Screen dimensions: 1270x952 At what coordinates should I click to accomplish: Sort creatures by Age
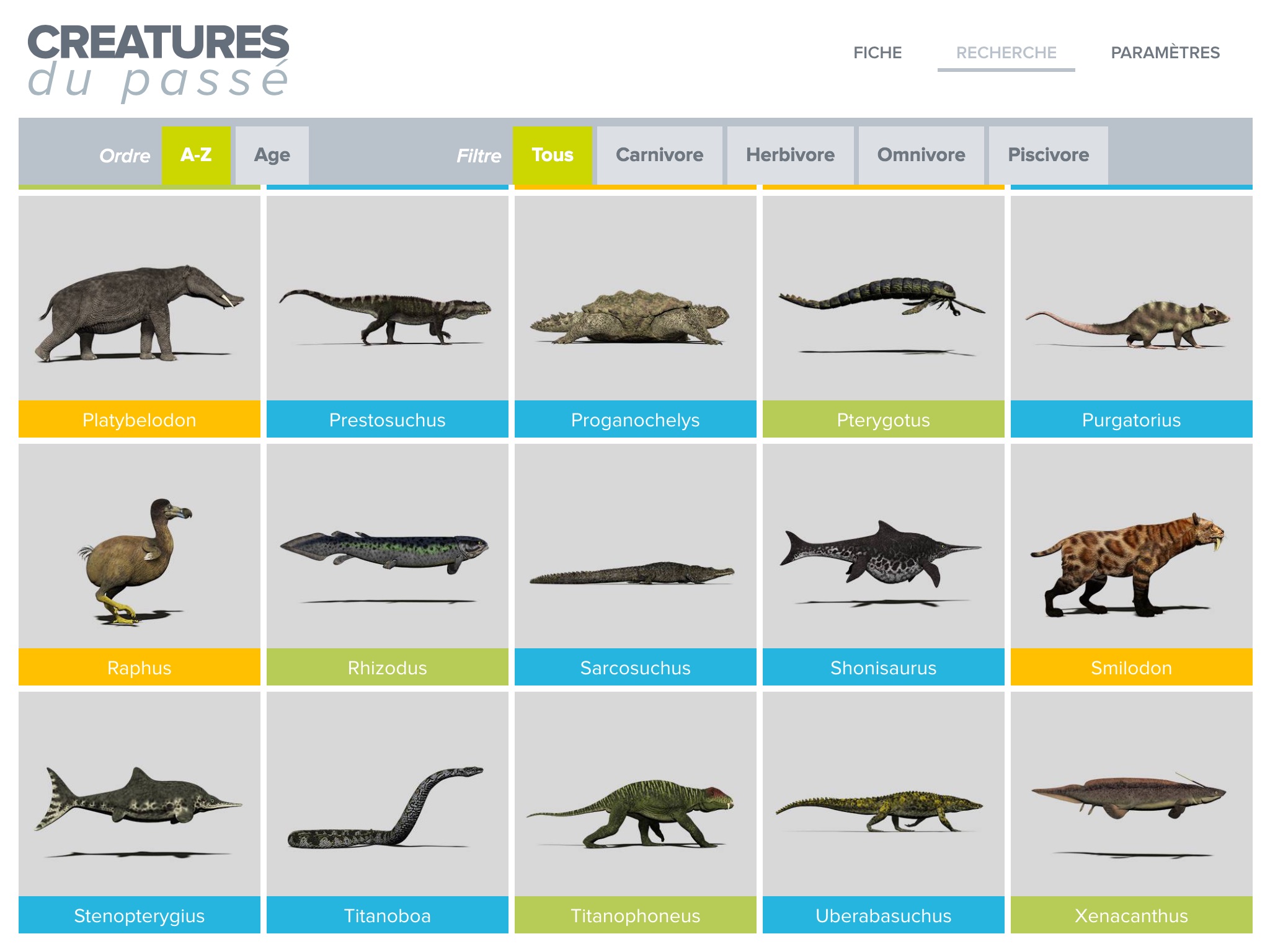click(x=272, y=155)
